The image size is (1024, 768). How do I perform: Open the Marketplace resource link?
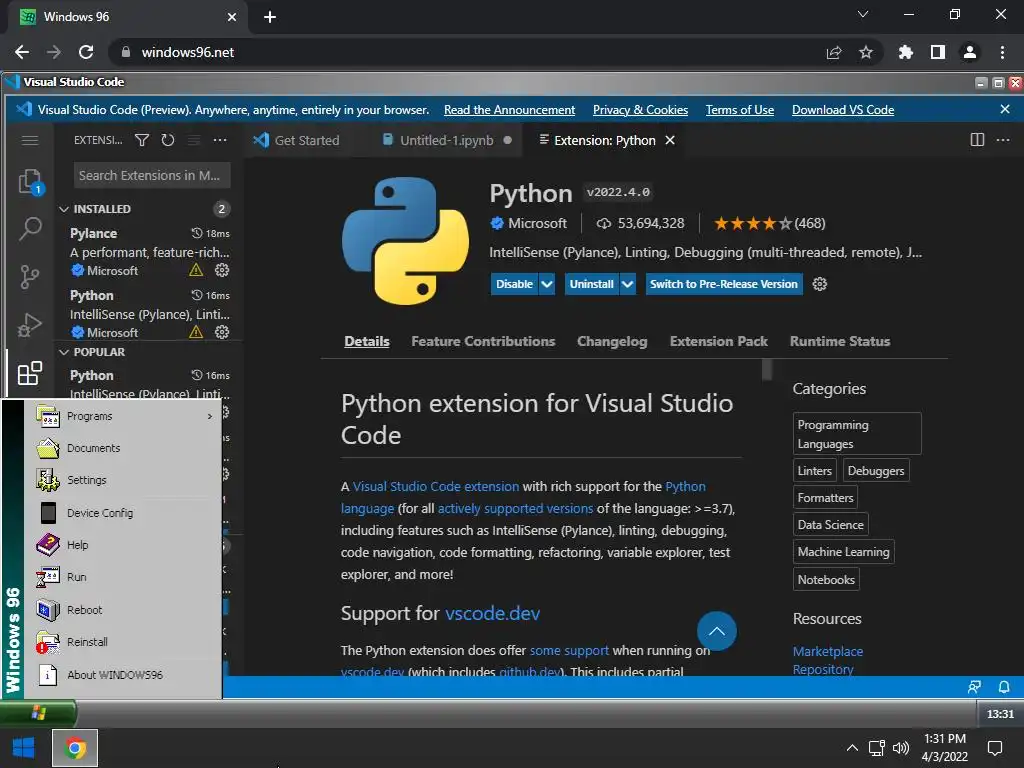point(827,651)
